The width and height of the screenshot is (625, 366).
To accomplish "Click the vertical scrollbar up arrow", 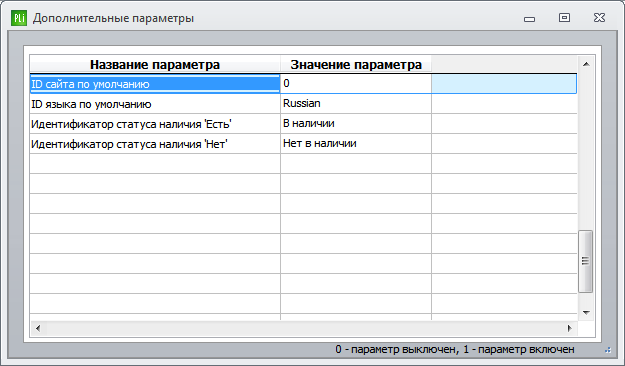I will tap(586, 64).
